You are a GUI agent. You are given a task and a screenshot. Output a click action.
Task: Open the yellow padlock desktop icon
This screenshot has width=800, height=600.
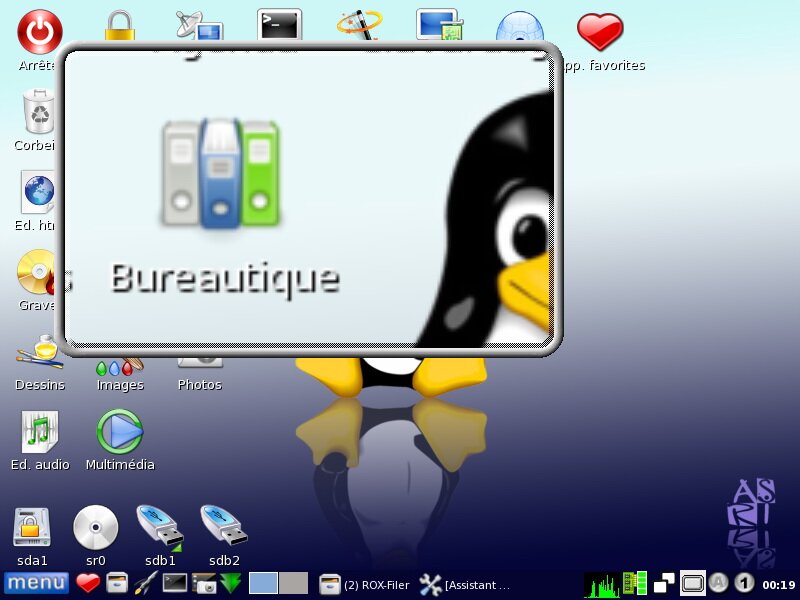(x=120, y=26)
